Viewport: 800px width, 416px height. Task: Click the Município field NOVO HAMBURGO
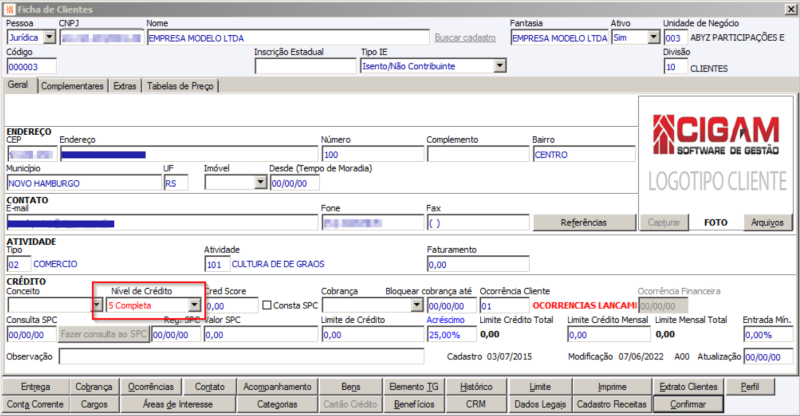tap(84, 183)
